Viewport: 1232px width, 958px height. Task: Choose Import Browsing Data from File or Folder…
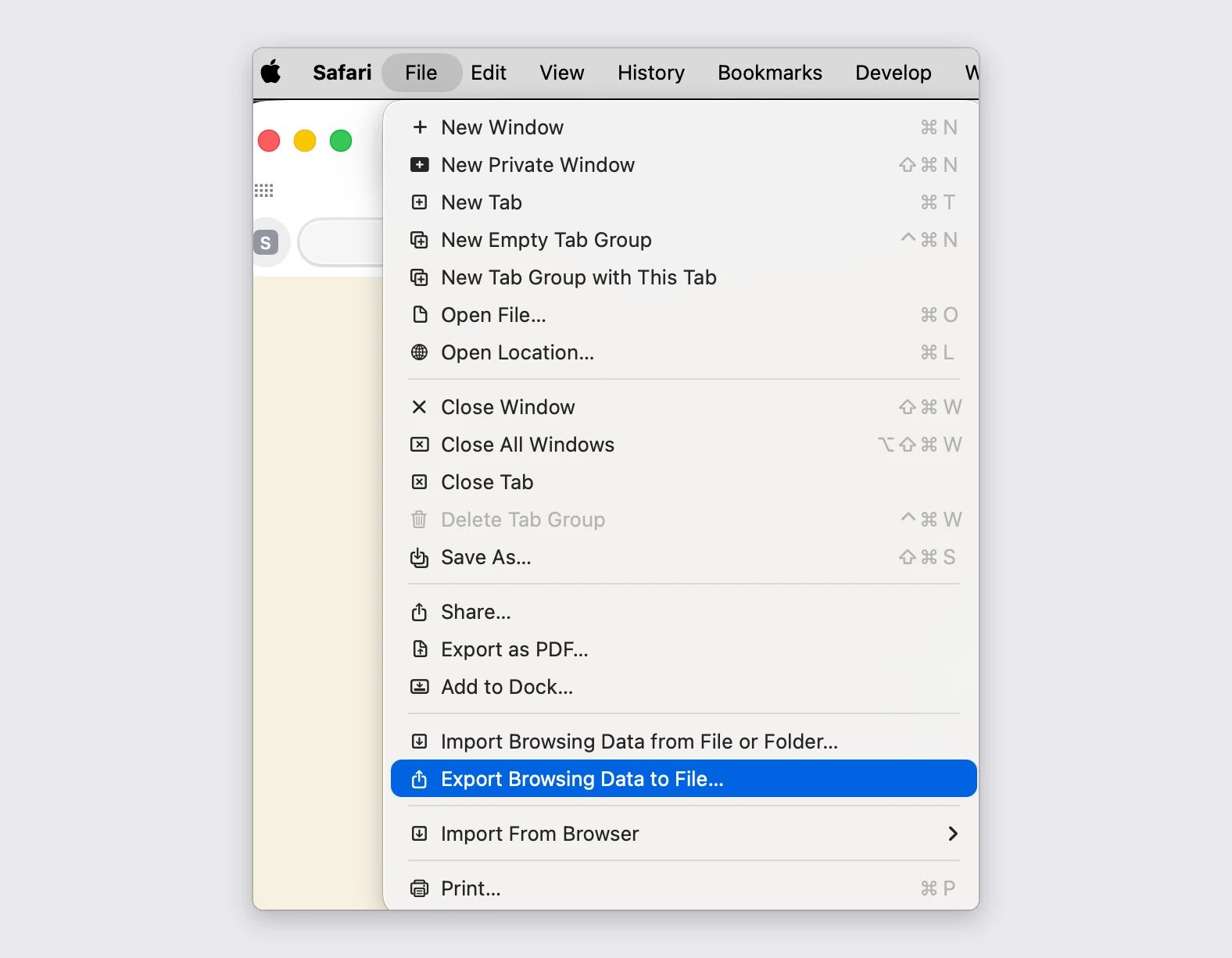684,742
